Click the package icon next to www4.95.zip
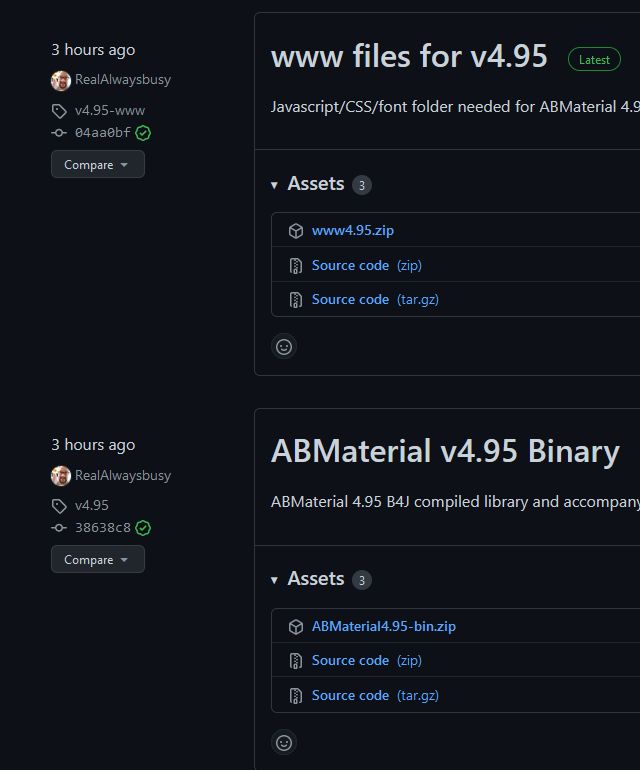Viewport: 640px width, 770px height. point(296,231)
